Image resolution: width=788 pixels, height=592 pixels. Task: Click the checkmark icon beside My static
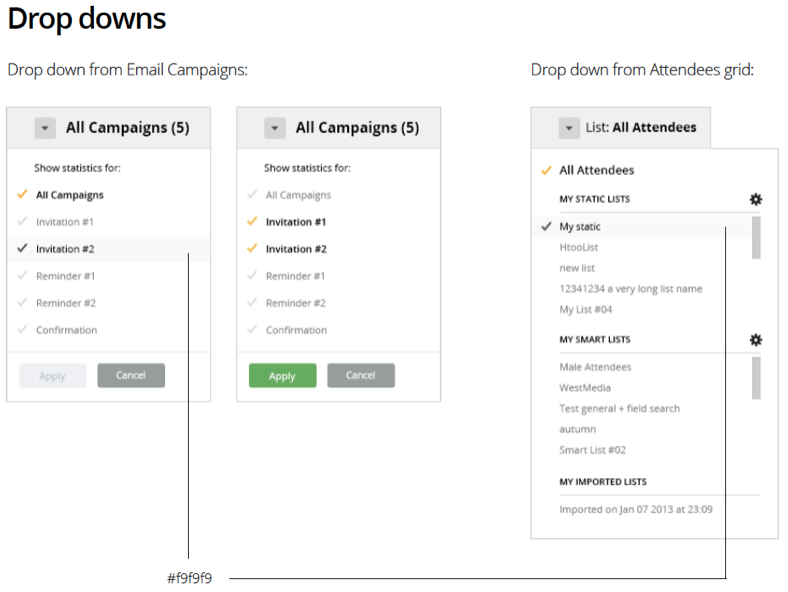[x=546, y=227]
